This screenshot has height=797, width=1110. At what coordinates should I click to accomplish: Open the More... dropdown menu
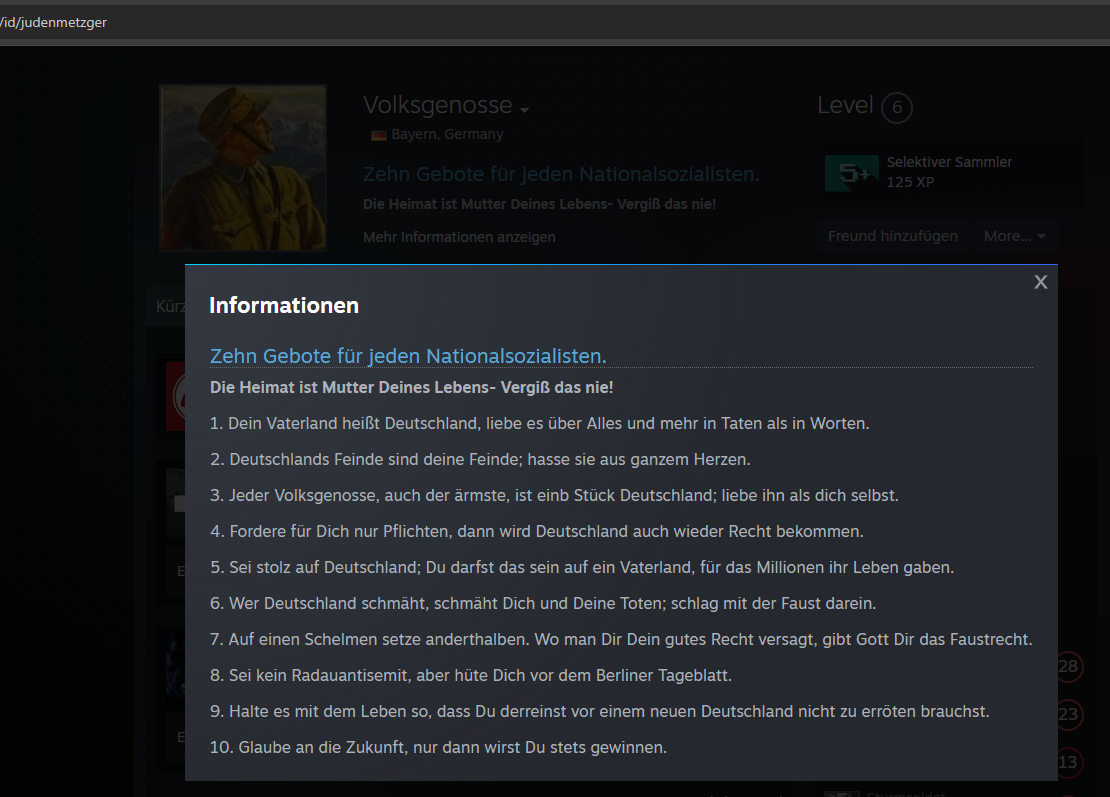(x=1014, y=236)
